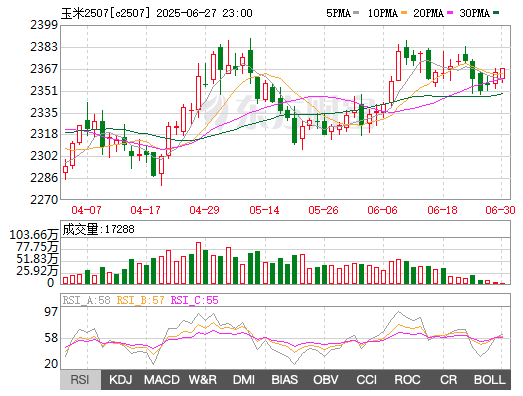Click the 04-29 date axis label
523x396 pixels.
pos(204,210)
